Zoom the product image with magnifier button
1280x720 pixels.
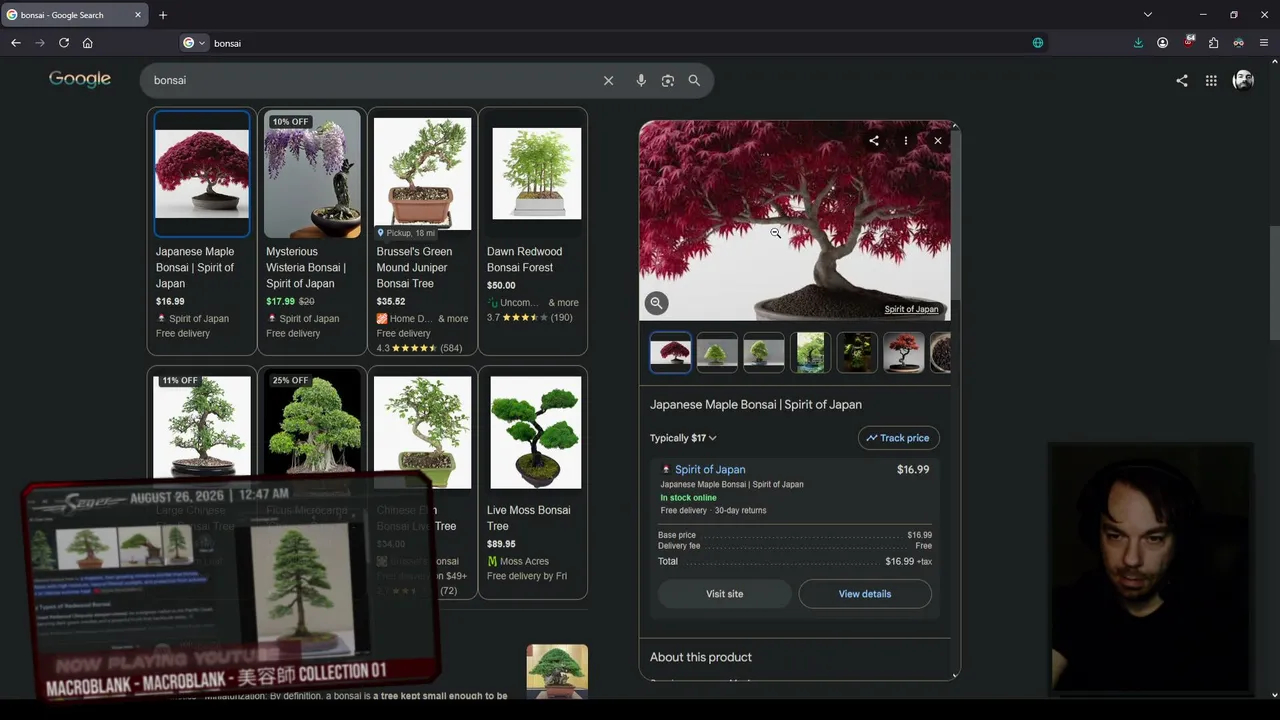click(x=656, y=303)
